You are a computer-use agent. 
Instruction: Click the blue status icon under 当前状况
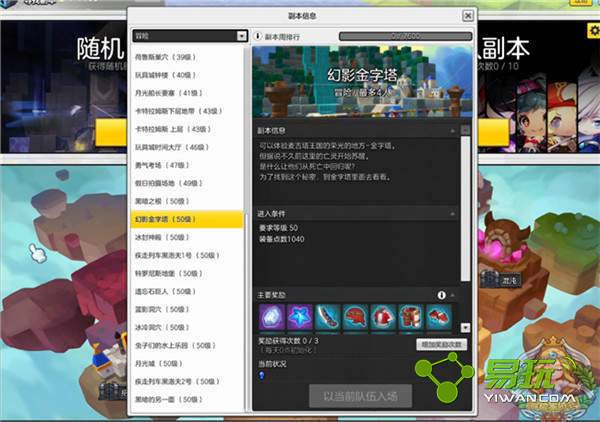click(x=262, y=375)
